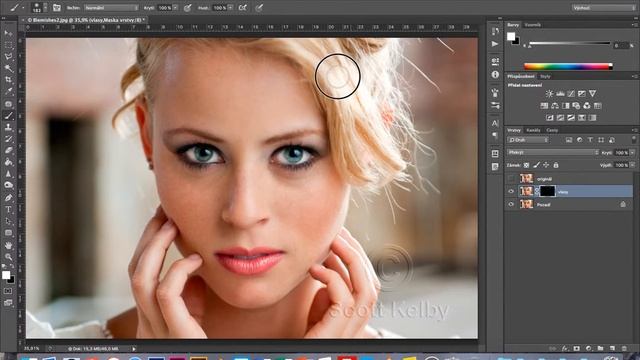Image resolution: width=640 pixels, height=360 pixels.
Task: Select the Paint Bucket tool
Action: [x=8, y=162]
